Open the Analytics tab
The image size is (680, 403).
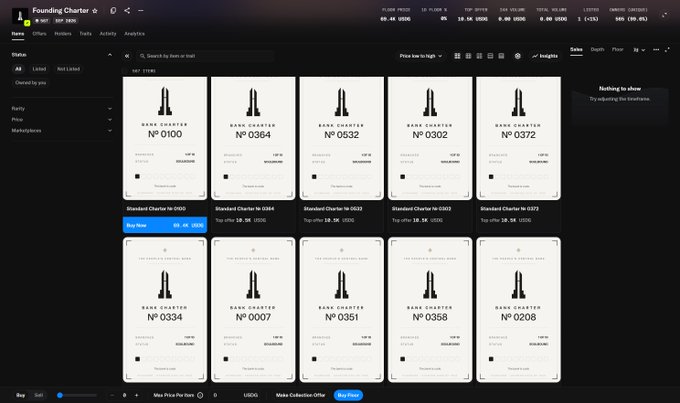[134, 34]
